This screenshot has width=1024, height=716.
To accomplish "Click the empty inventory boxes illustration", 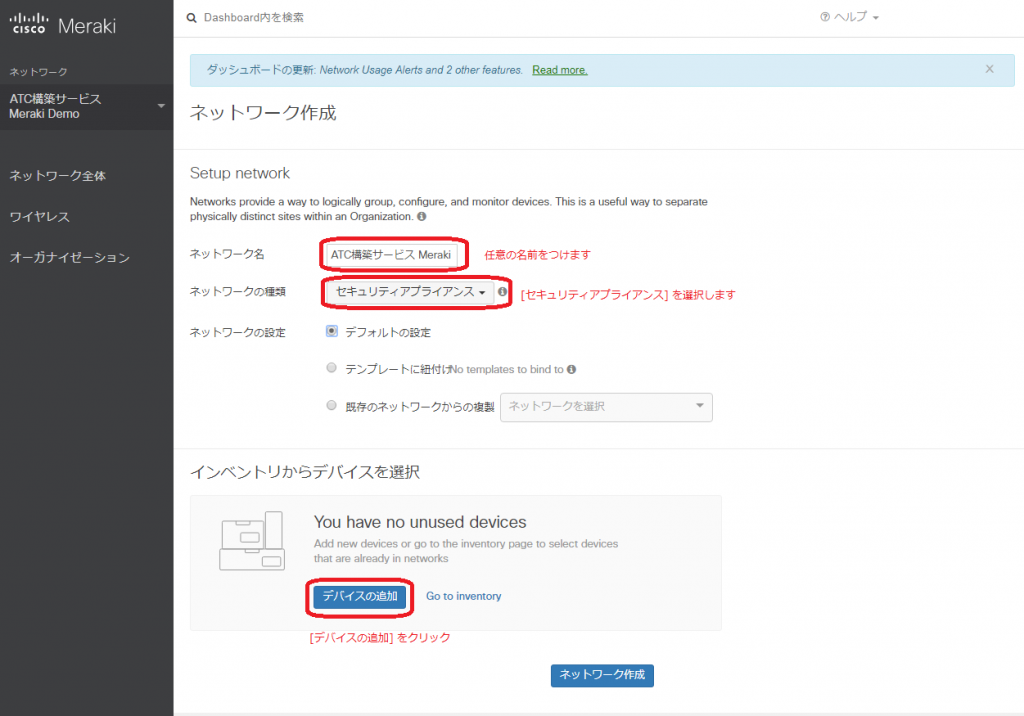I will click(252, 541).
